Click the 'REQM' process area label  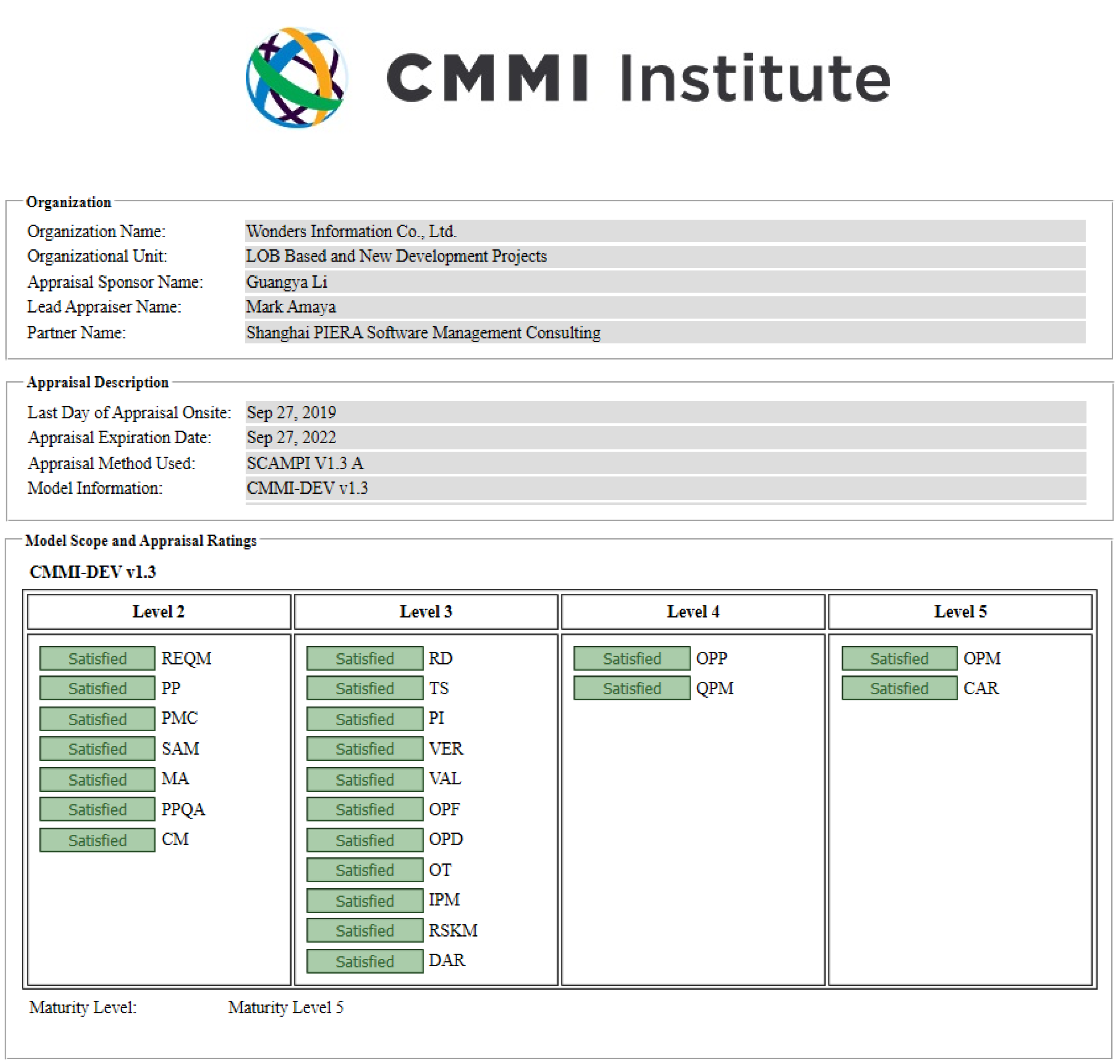point(186,658)
